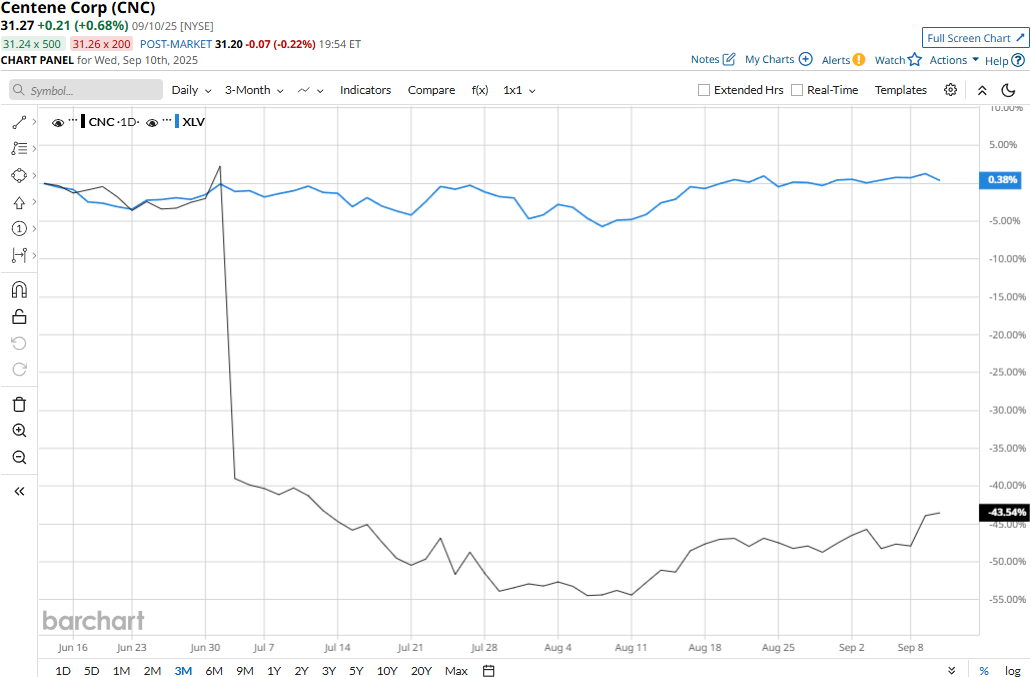Image resolution: width=1031 pixels, height=677 pixels.
Task: Expand the trend line tool submenu arrow
Action: (34, 122)
